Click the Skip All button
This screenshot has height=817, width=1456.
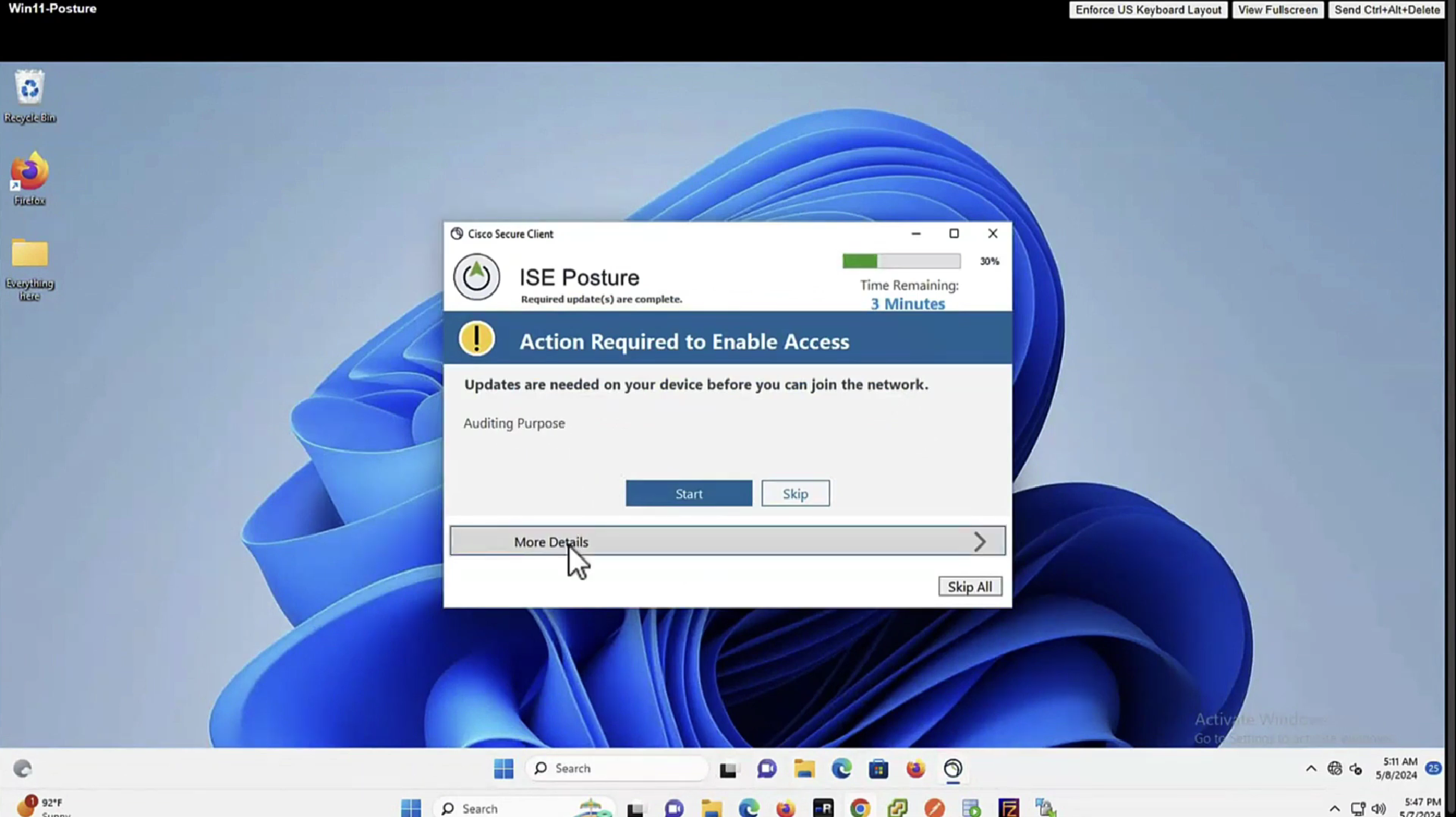pos(969,586)
